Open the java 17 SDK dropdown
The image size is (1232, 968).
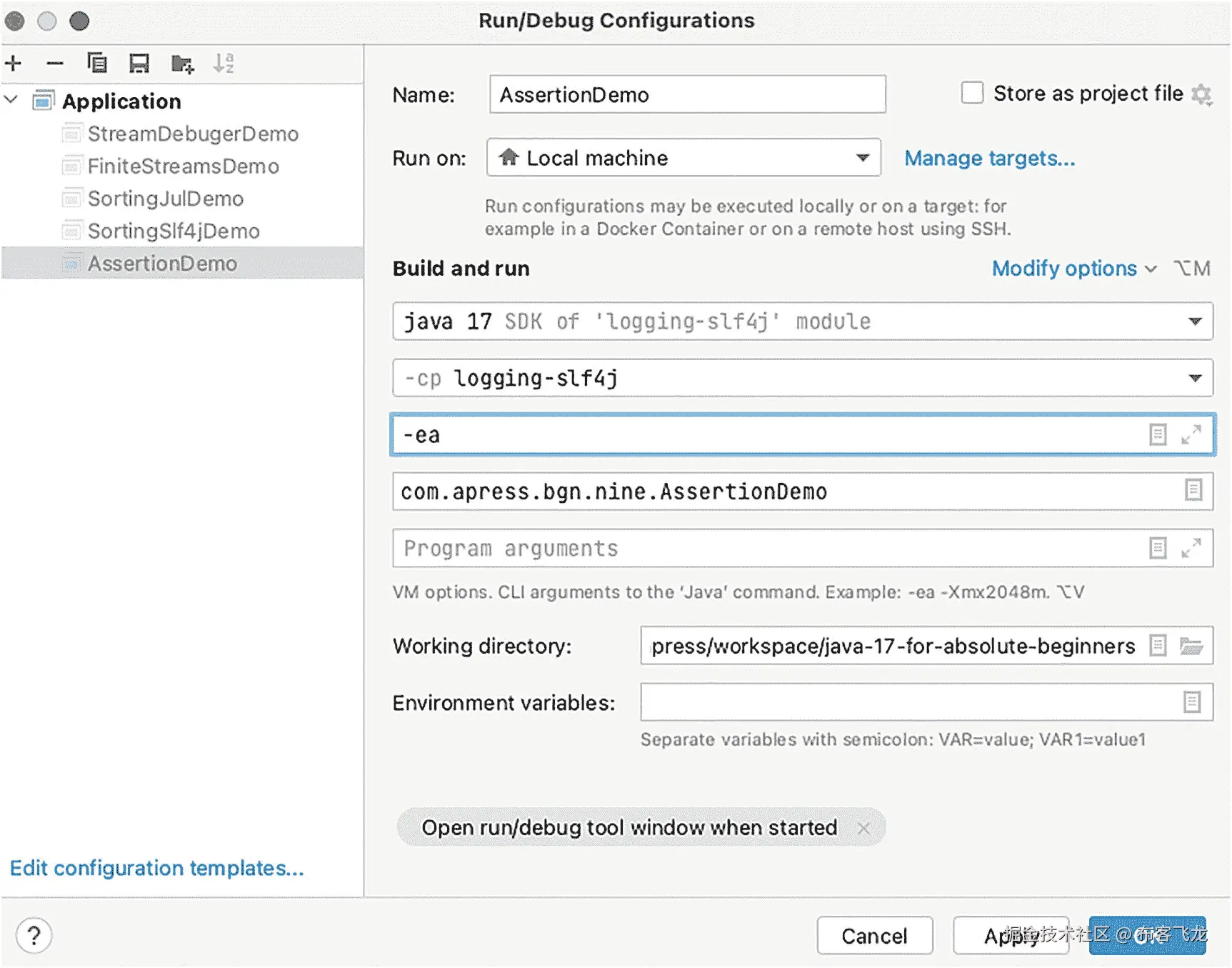1195,321
